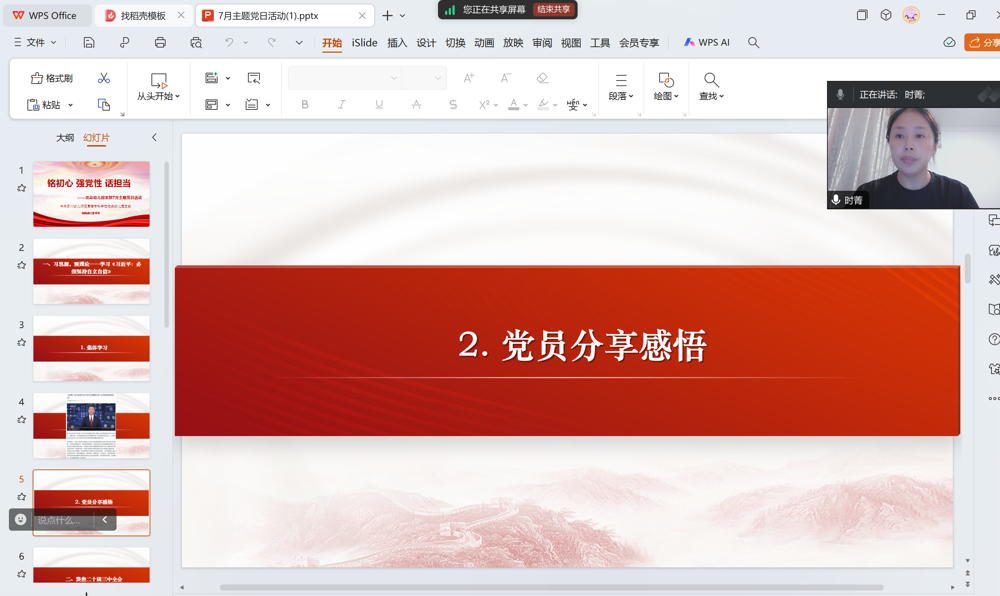Click the 结束共享 end-sharing button
The height and width of the screenshot is (596, 1000).
[x=553, y=10]
